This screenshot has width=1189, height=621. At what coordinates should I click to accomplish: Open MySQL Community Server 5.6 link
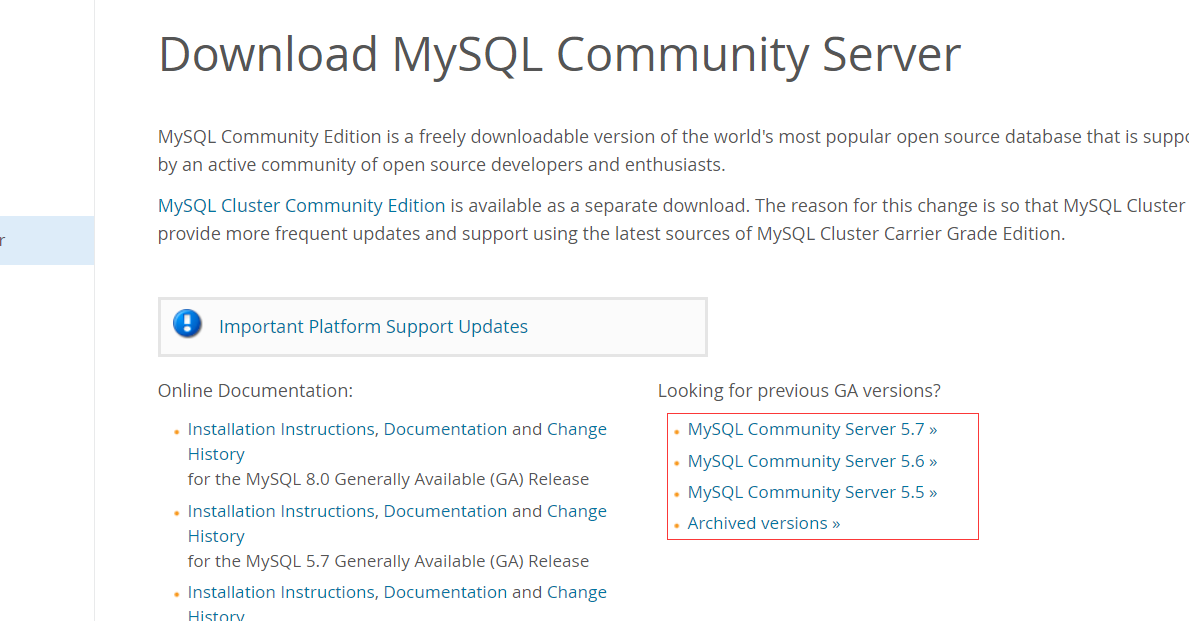[x=812, y=461]
